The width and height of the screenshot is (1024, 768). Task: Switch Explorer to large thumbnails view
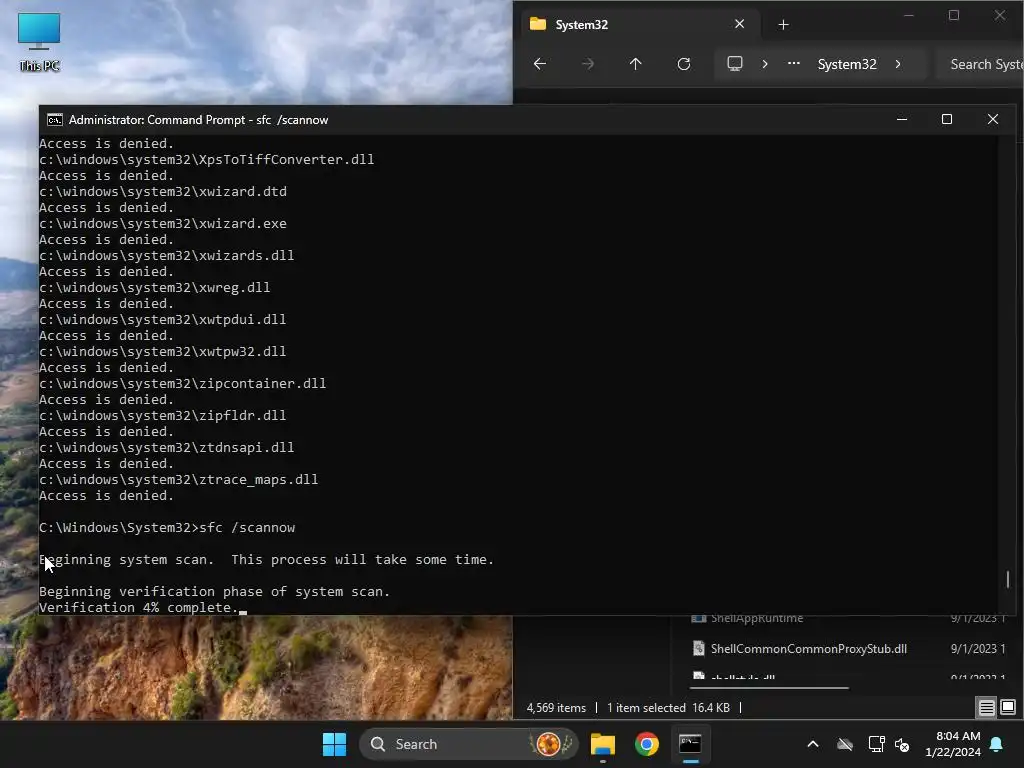(1008, 707)
